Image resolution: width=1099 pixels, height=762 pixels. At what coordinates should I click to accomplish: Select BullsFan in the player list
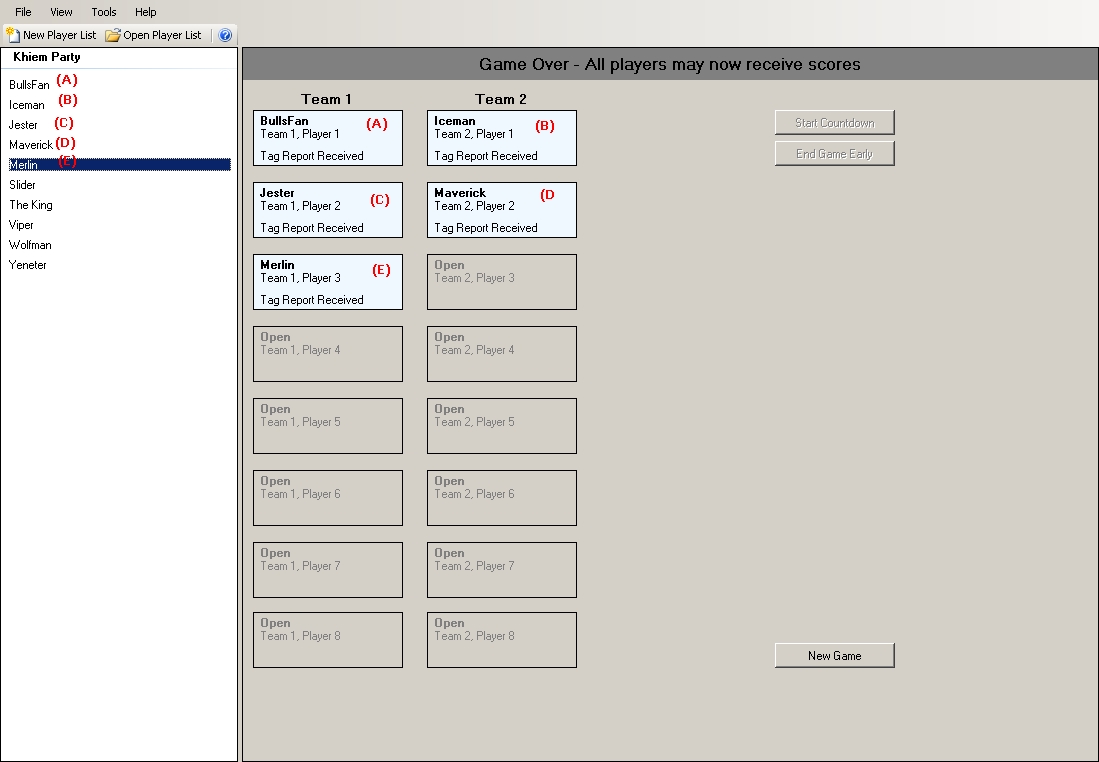point(29,85)
